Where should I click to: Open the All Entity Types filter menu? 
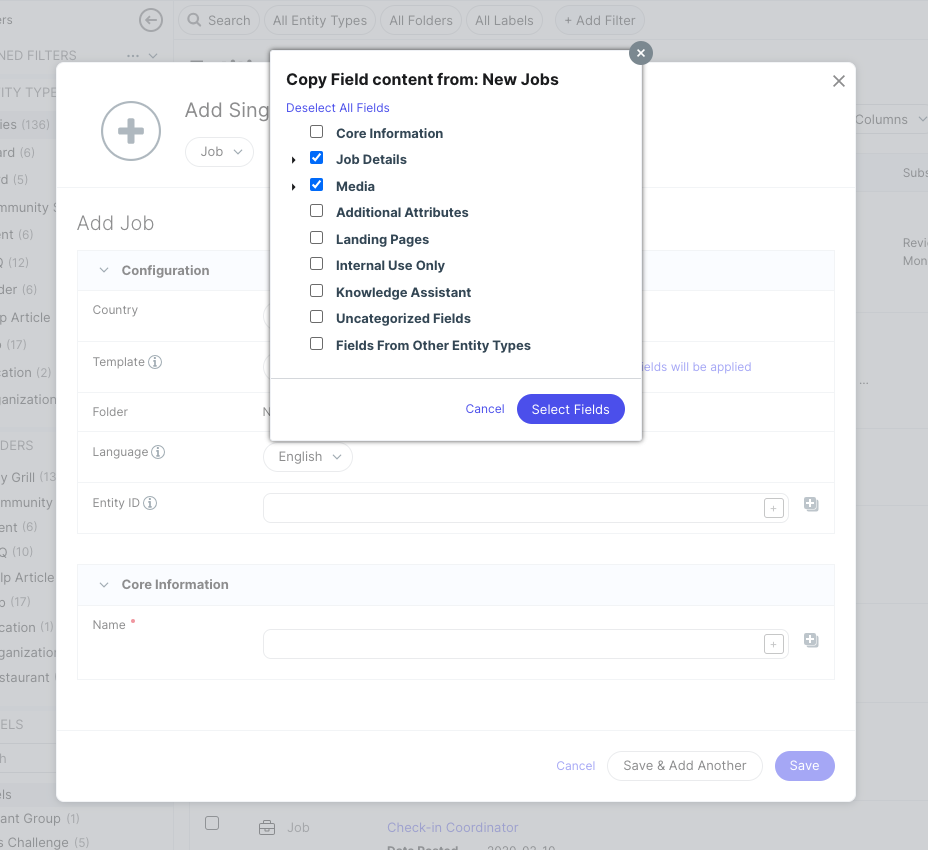pos(319,19)
